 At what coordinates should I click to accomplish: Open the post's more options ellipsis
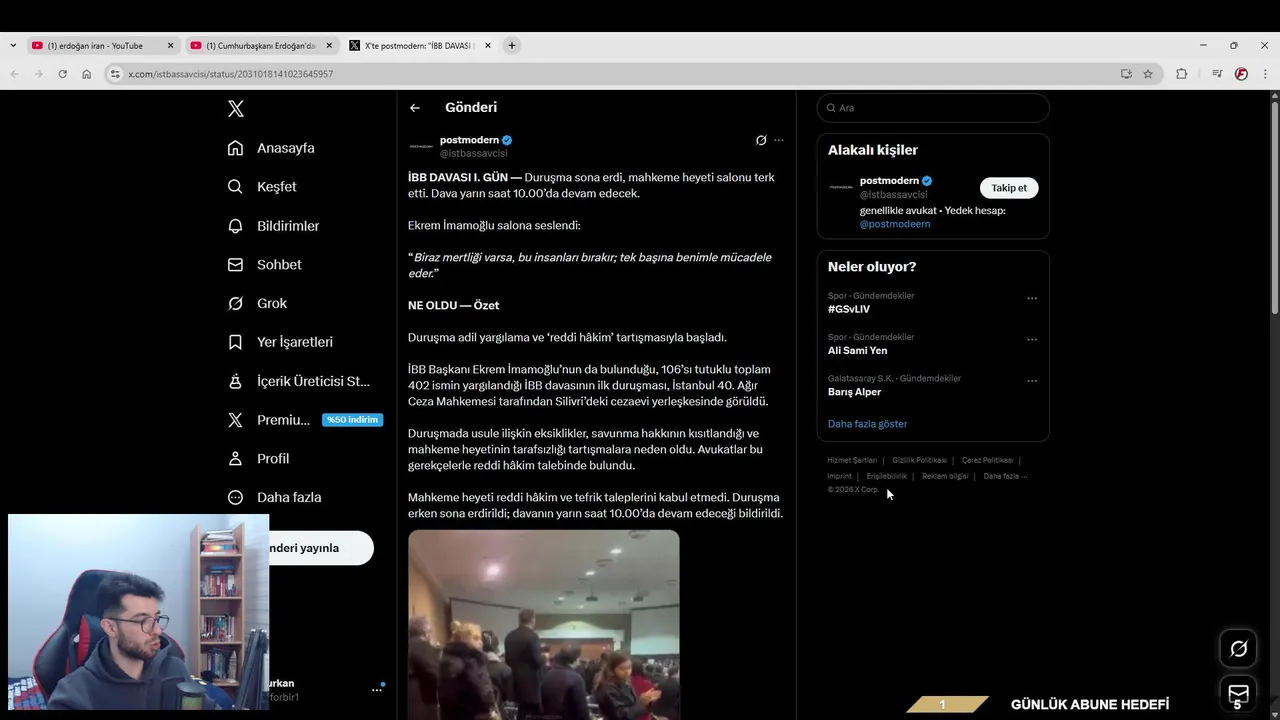point(779,140)
